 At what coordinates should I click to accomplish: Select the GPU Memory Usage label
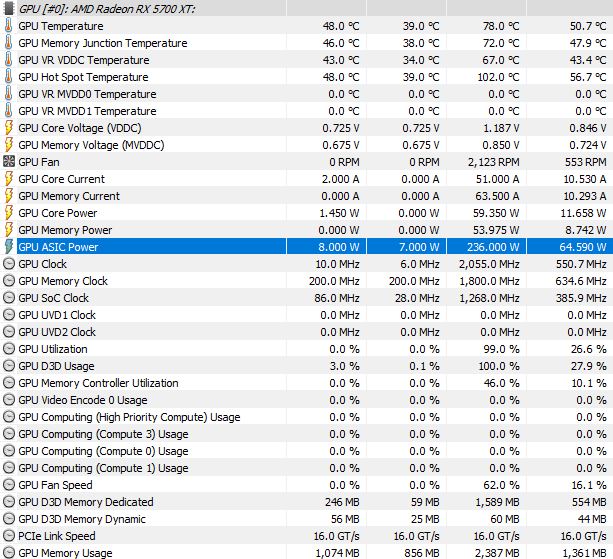point(65,553)
